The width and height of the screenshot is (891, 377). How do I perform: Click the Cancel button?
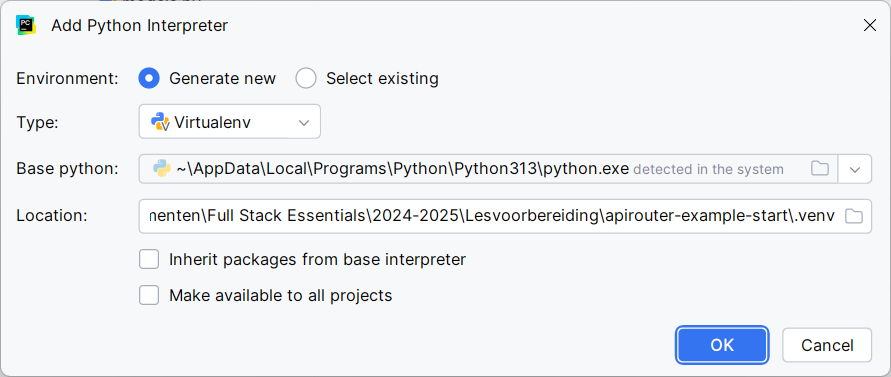pyautogui.click(x=827, y=345)
